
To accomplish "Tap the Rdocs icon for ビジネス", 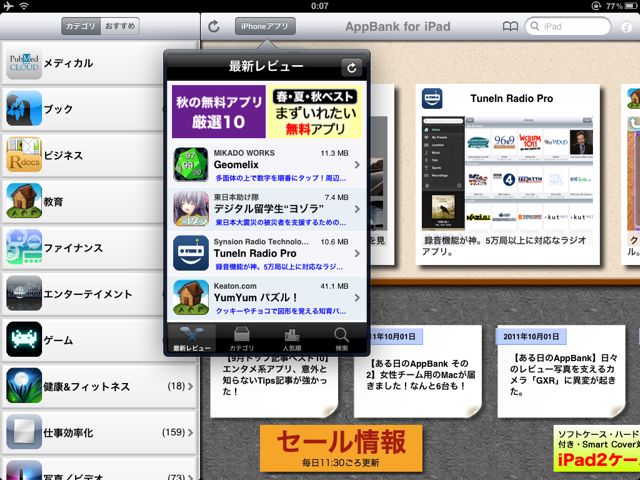I will tap(24, 155).
